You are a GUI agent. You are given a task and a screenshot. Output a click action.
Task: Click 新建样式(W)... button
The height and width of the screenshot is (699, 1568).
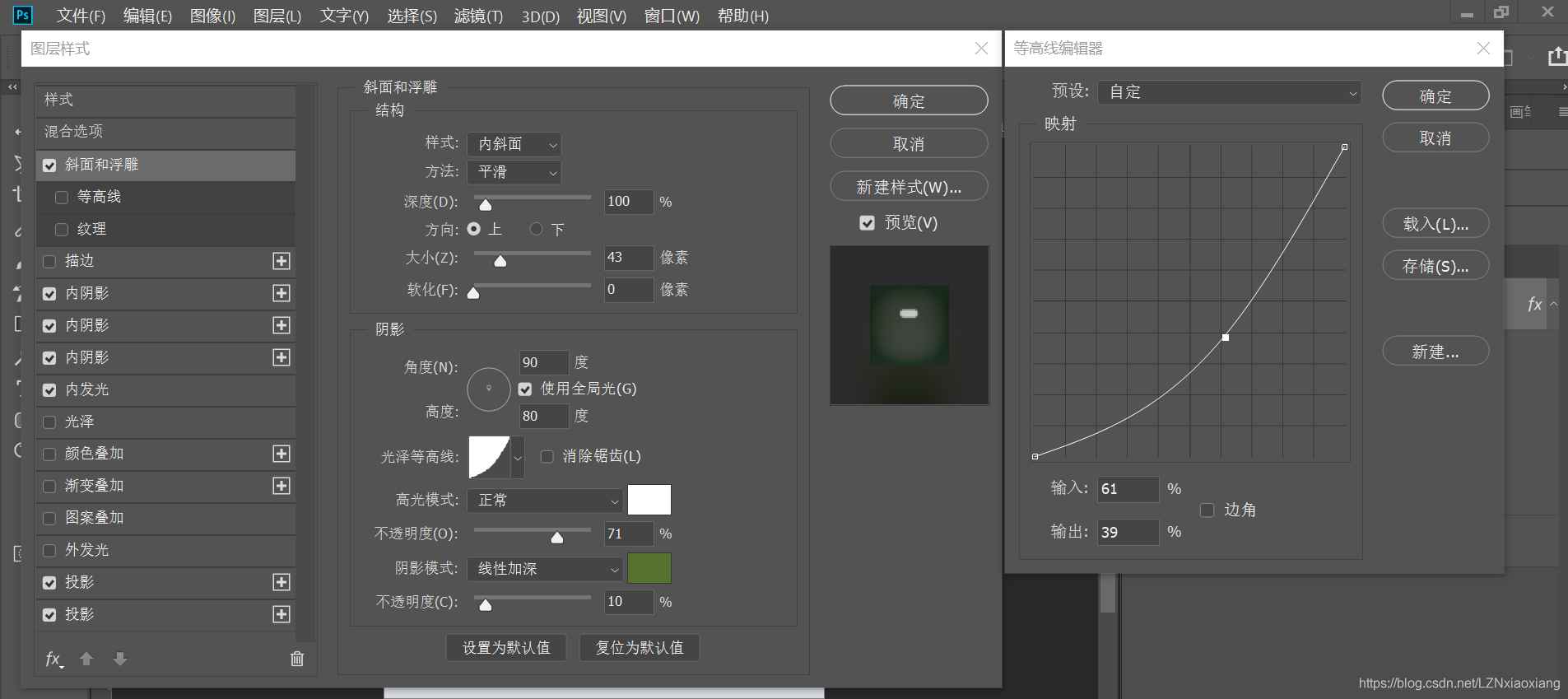909,186
